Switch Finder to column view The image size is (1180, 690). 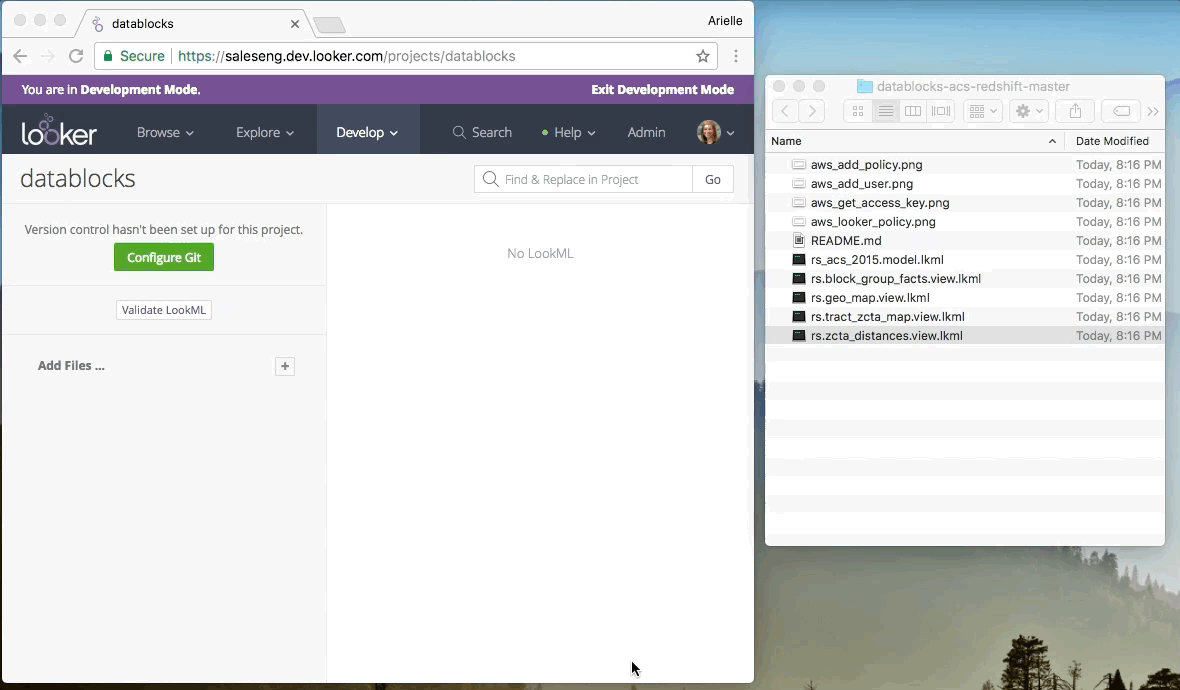click(x=913, y=111)
